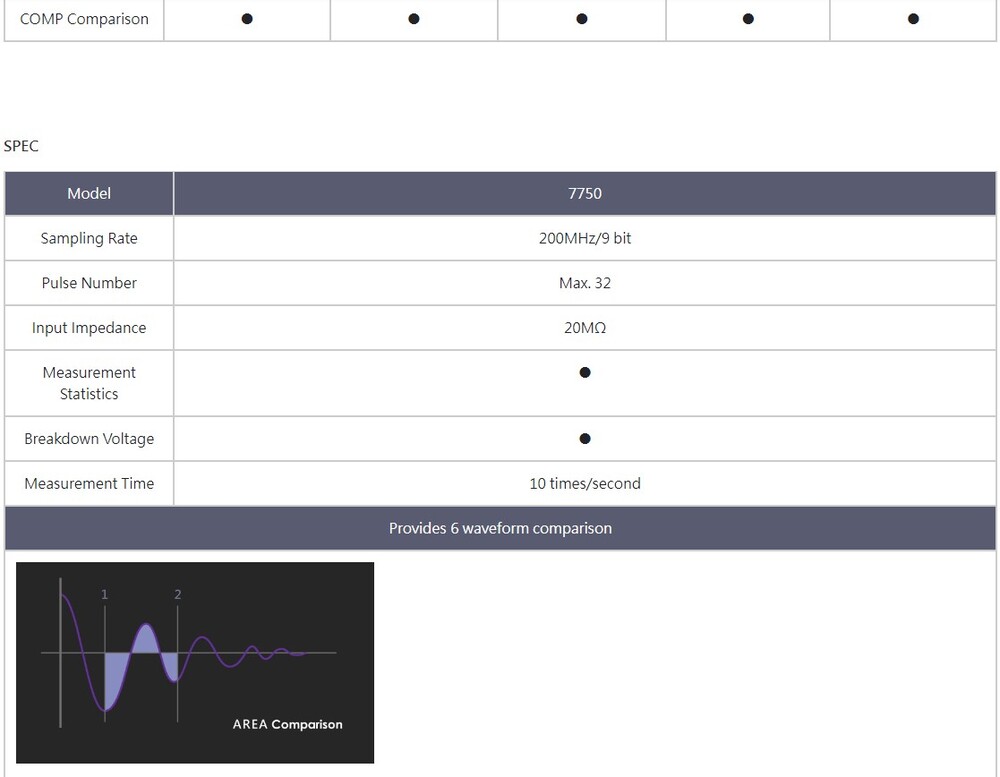Select the COMP Comparison row label

pos(84,19)
